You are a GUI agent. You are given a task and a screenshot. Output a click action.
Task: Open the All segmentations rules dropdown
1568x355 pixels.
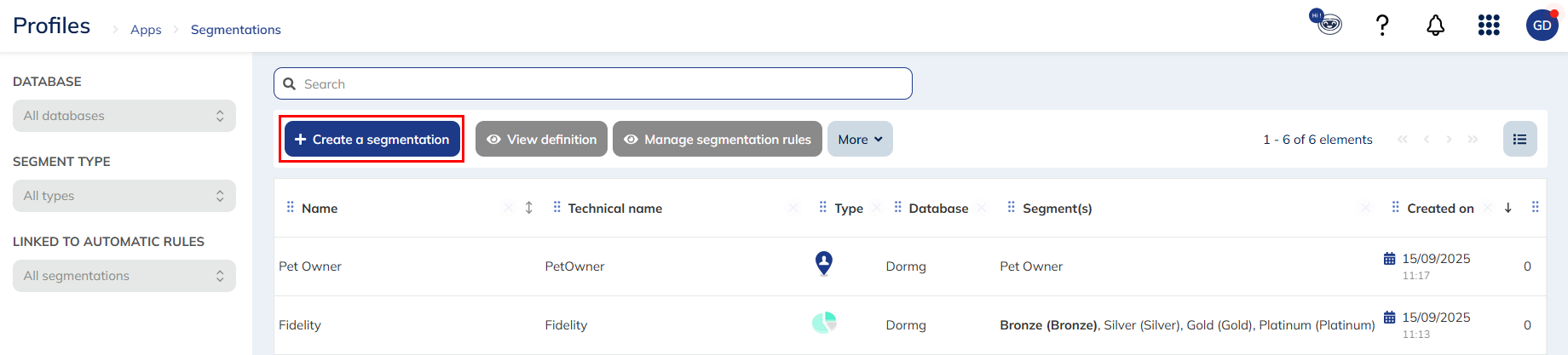tap(124, 276)
